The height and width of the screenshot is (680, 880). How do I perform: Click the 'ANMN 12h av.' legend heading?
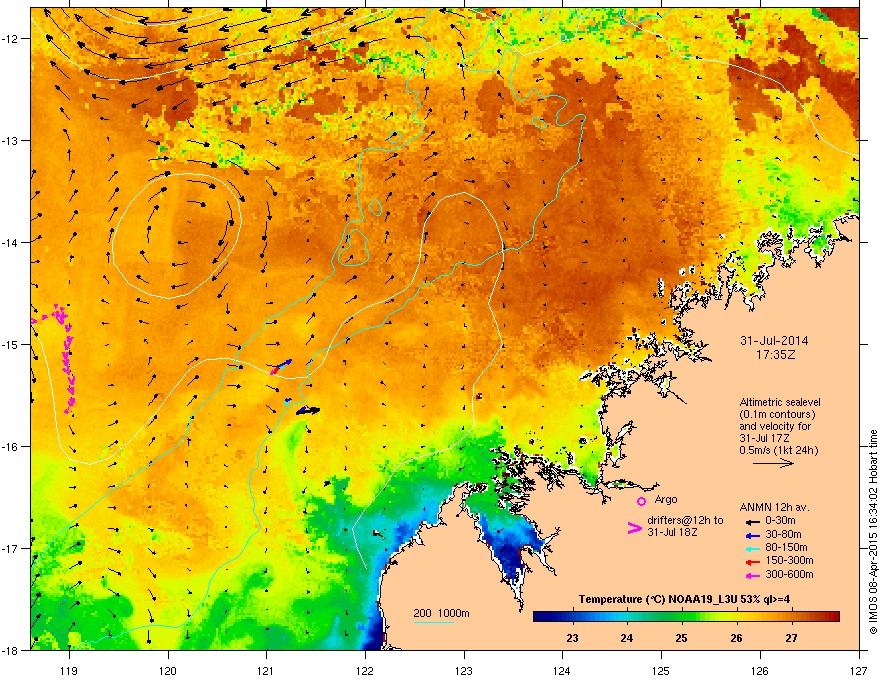[x=774, y=507]
